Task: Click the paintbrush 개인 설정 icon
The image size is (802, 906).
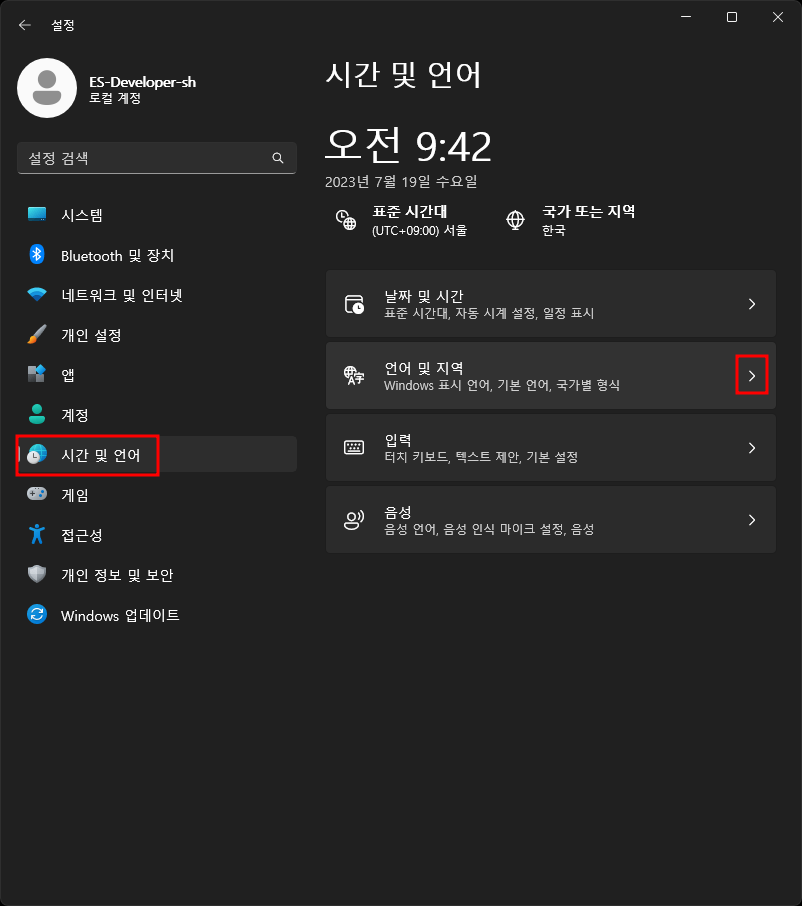Action: [x=37, y=335]
